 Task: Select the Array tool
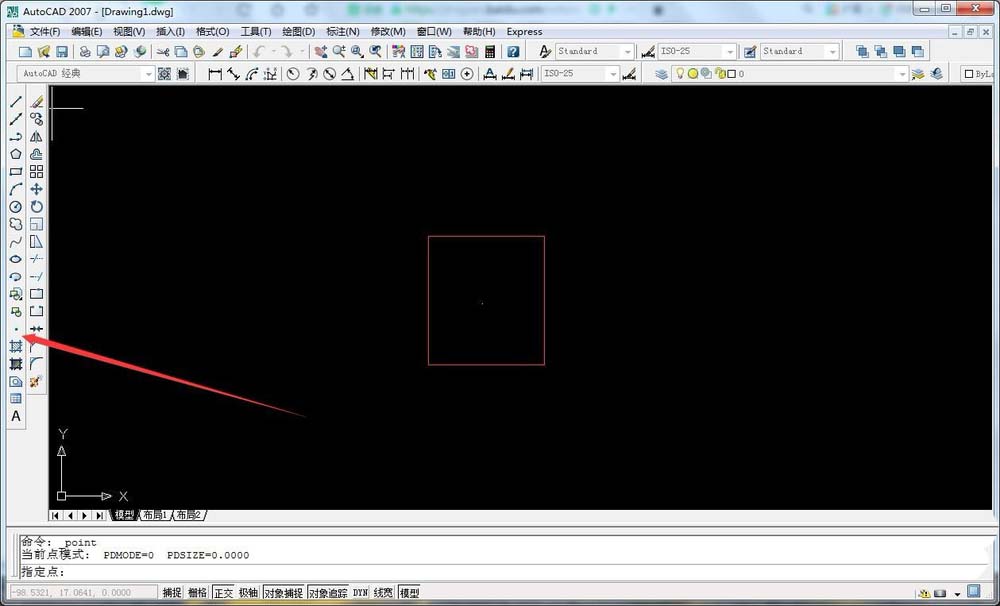point(36,171)
